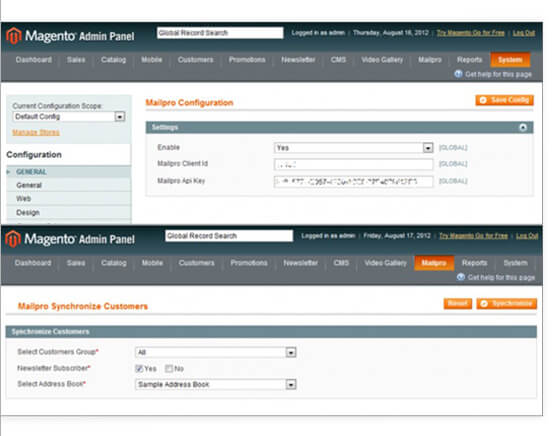Click the Settings section header bar
This screenshot has height=436, width=555.
pyautogui.click(x=339, y=127)
